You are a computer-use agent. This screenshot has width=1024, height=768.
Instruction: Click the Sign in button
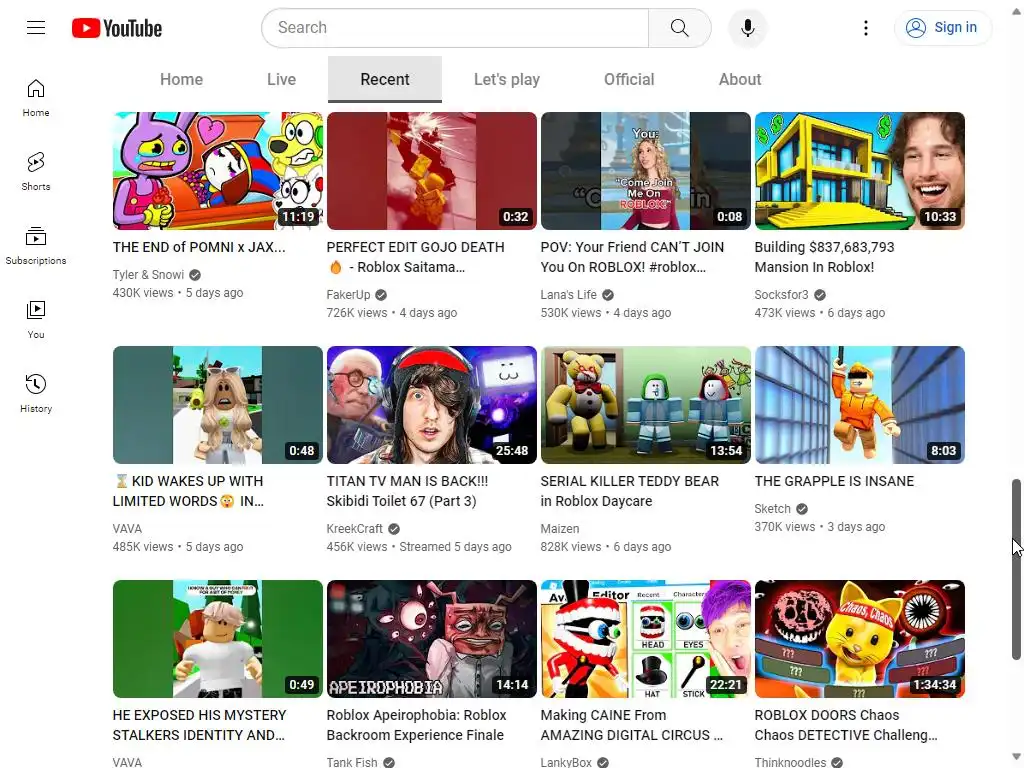point(942,28)
